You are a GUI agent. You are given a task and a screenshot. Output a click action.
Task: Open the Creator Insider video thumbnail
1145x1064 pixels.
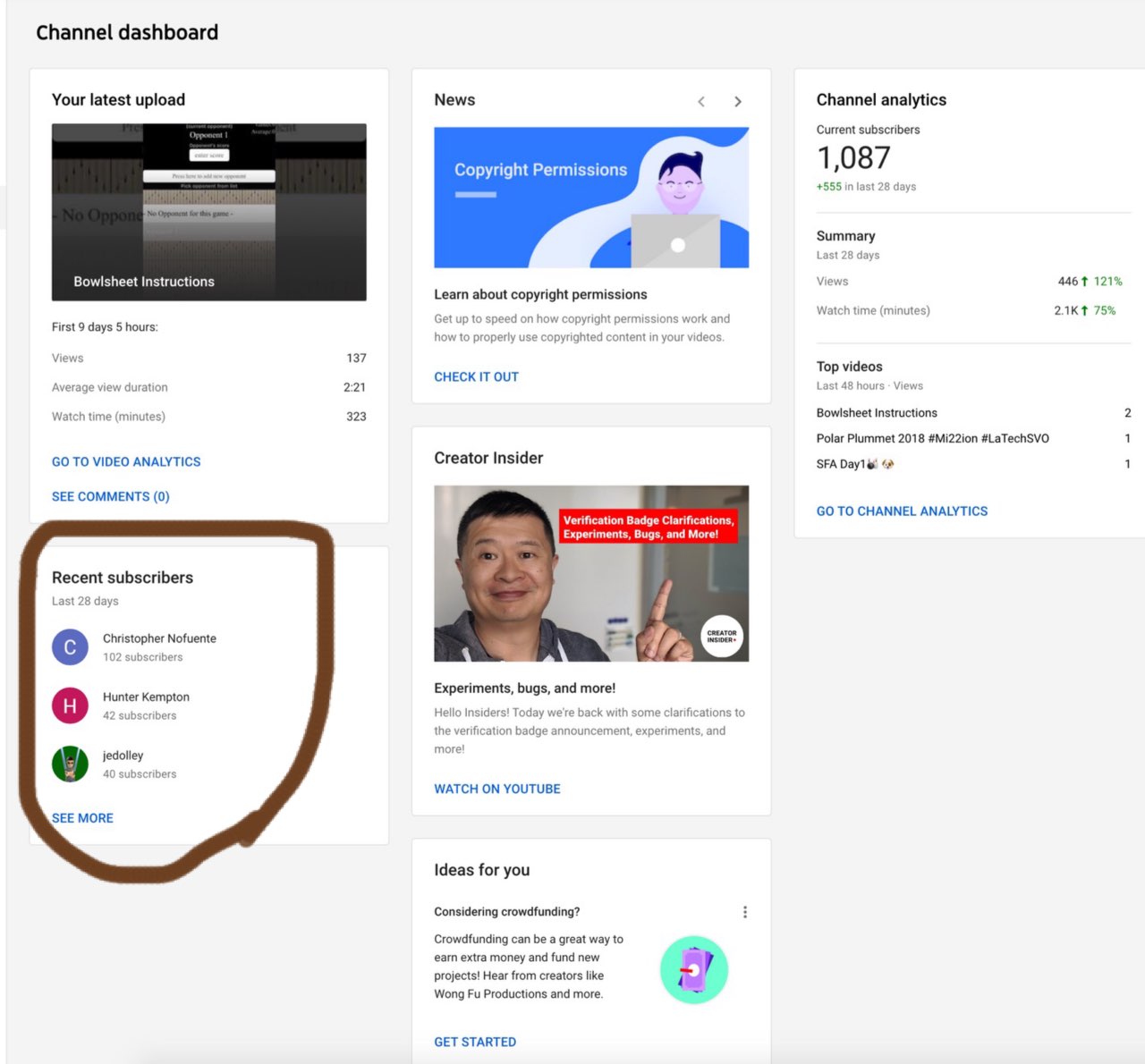(591, 573)
